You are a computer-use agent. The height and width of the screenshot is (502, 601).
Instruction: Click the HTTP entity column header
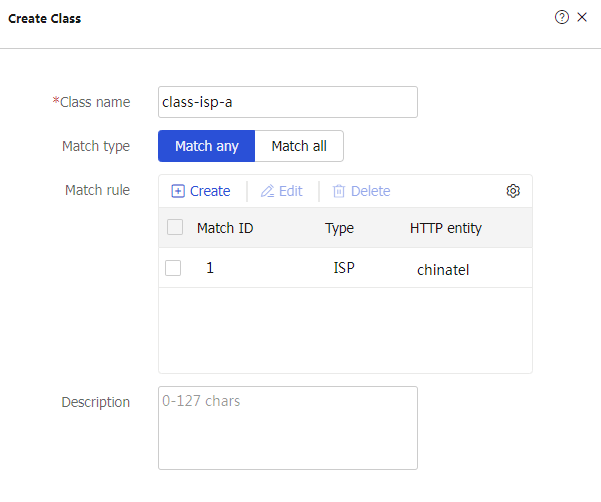pos(446,228)
